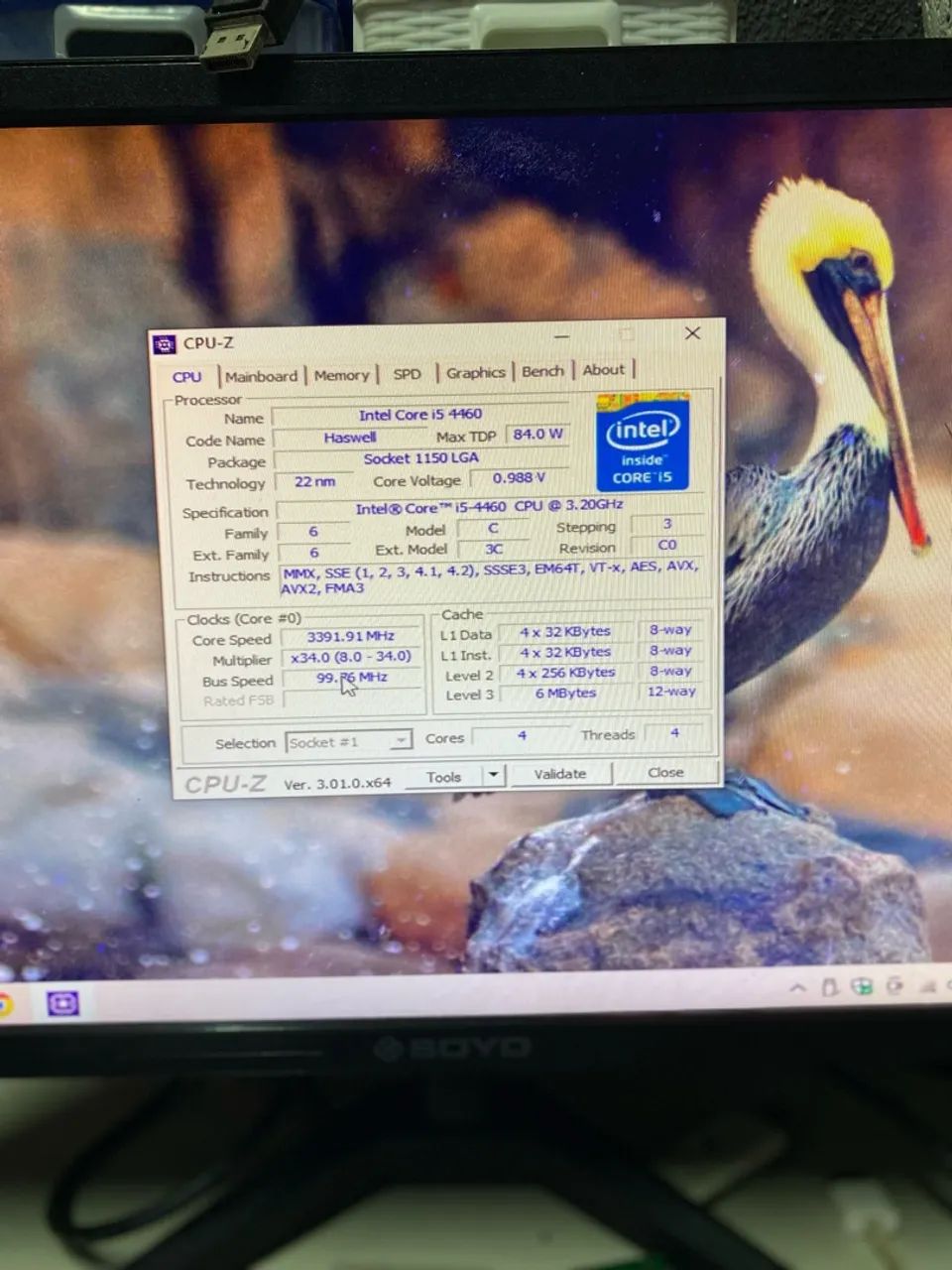Image resolution: width=952 pixels, height=1270 pixels.
Task: Click the Validate button
Action: click(x=560, y=774)
